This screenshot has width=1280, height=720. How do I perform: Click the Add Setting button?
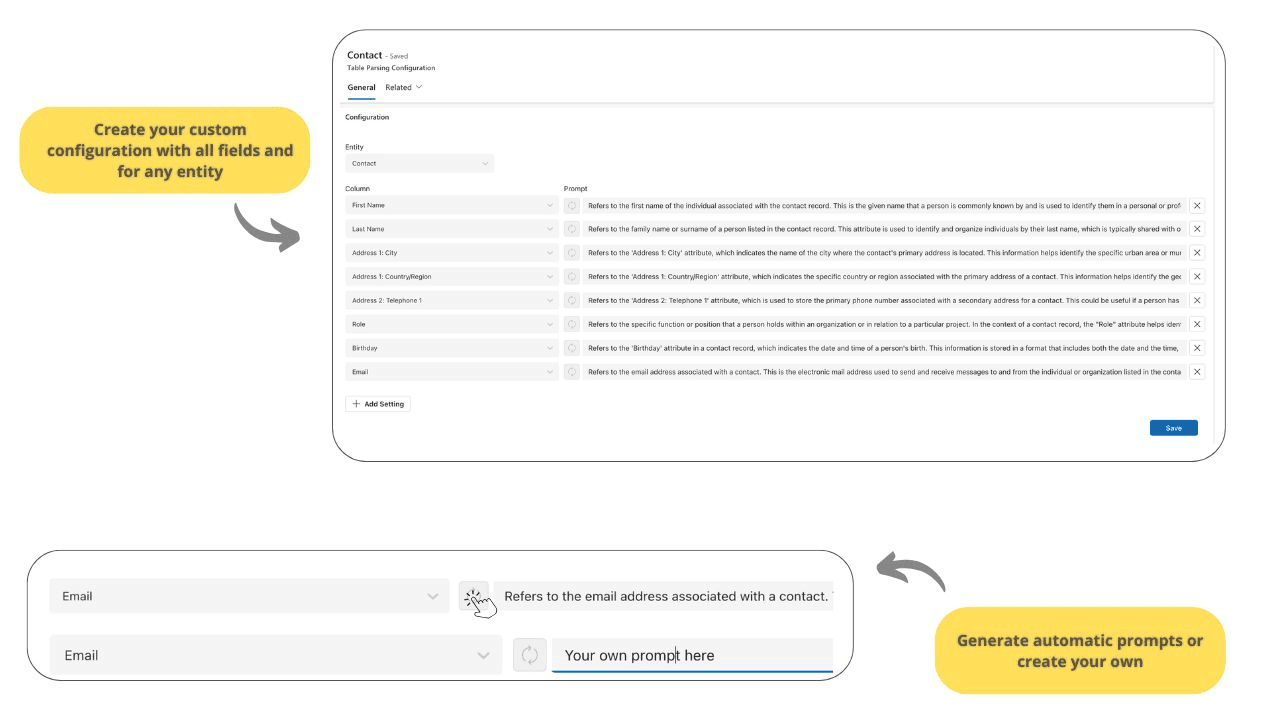(378, 404)
